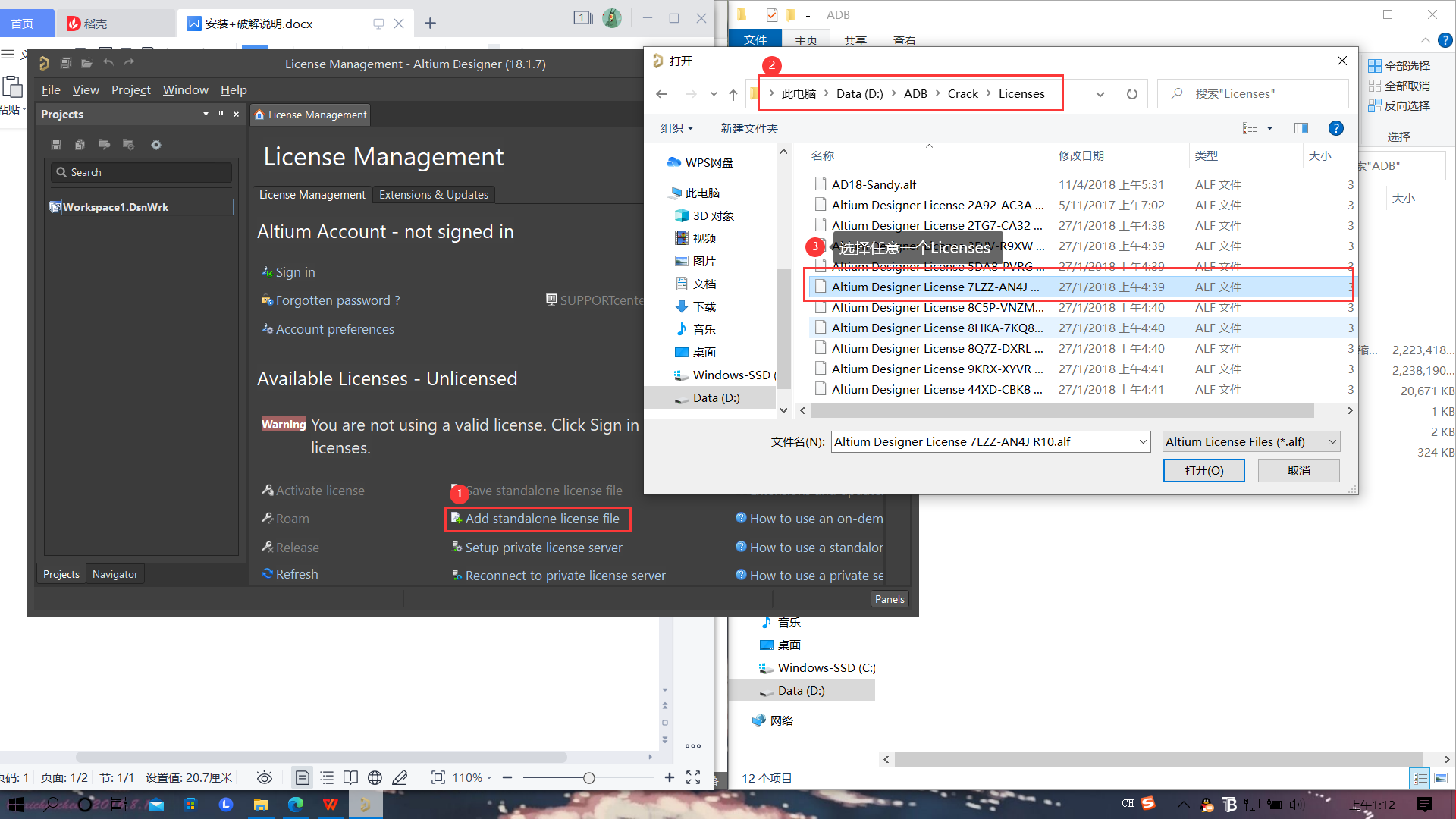
Task: Open the dialog Help question-mark icon
Action: point(1335,128)
